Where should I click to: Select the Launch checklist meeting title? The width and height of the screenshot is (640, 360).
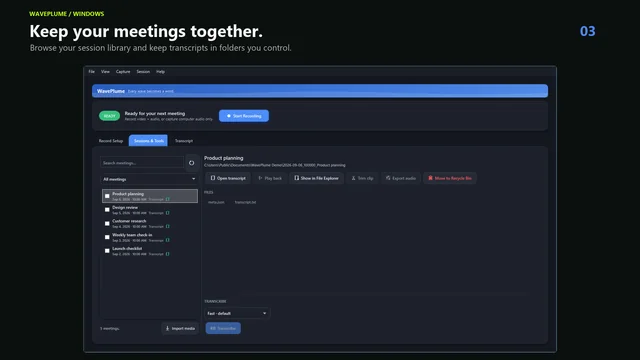tap(127, 248)
